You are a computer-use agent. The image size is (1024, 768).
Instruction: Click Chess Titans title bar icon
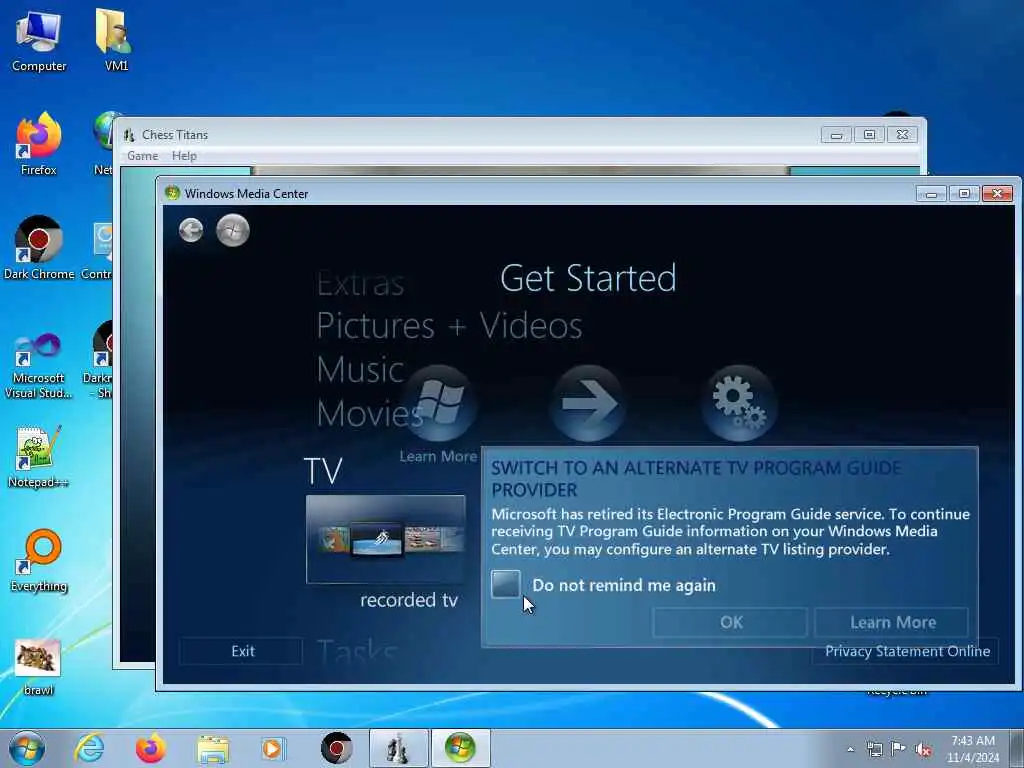click(129, 135)
